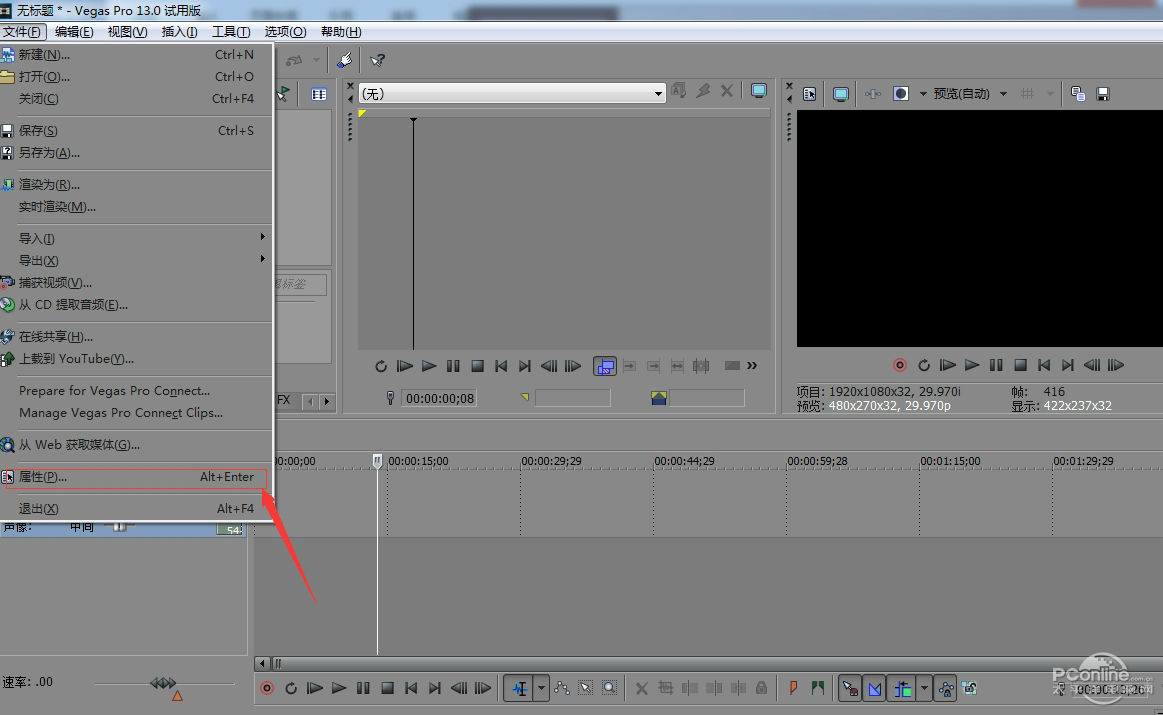Click trimmer remove-media X icon
1163x715 pixels.
tap(727, 90)
